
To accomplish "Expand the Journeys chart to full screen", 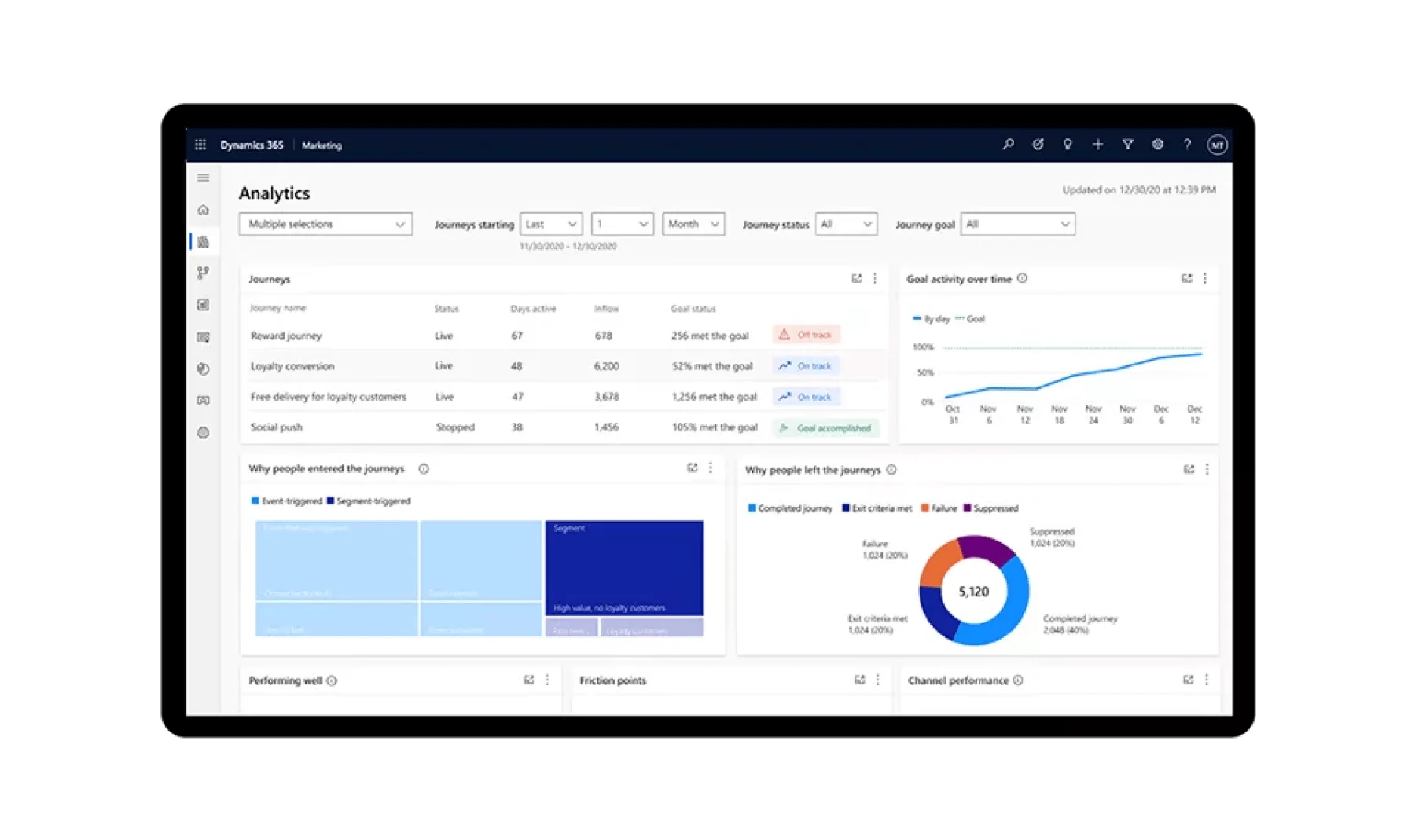I will pos(857,277).
